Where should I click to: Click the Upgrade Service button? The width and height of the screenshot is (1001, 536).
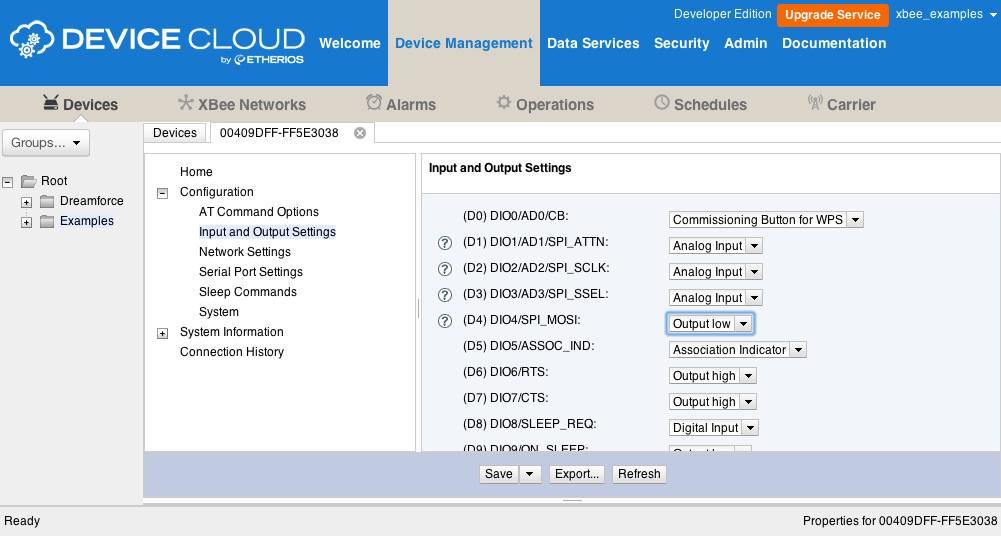click(x=832, y=15)
